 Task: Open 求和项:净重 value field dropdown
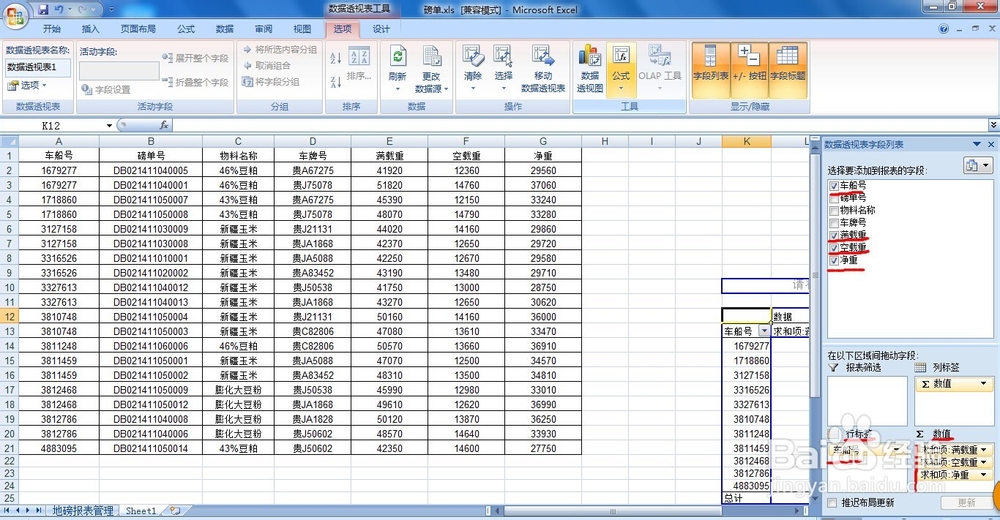(985, 475)
